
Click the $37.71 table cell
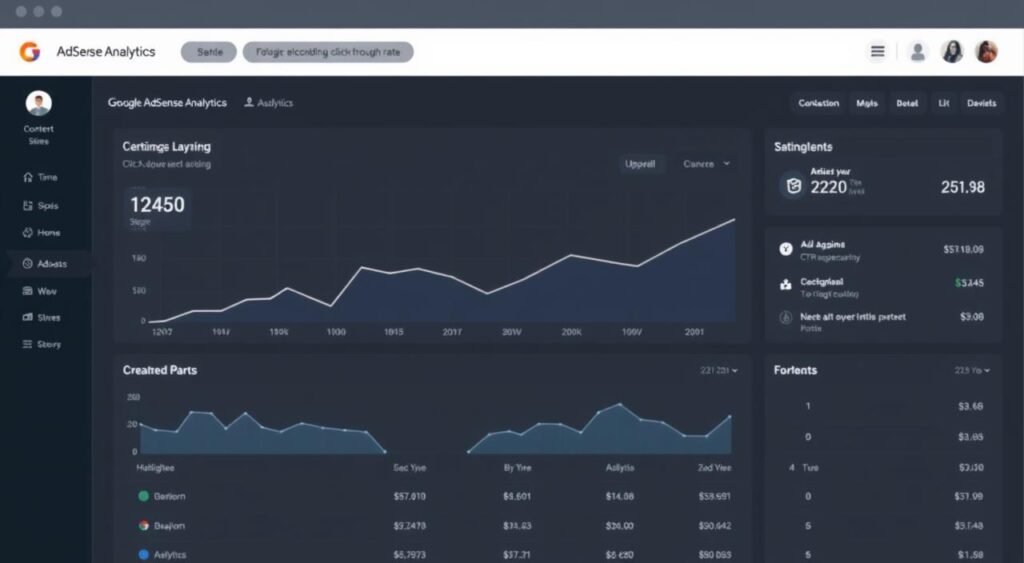point(517,555)
